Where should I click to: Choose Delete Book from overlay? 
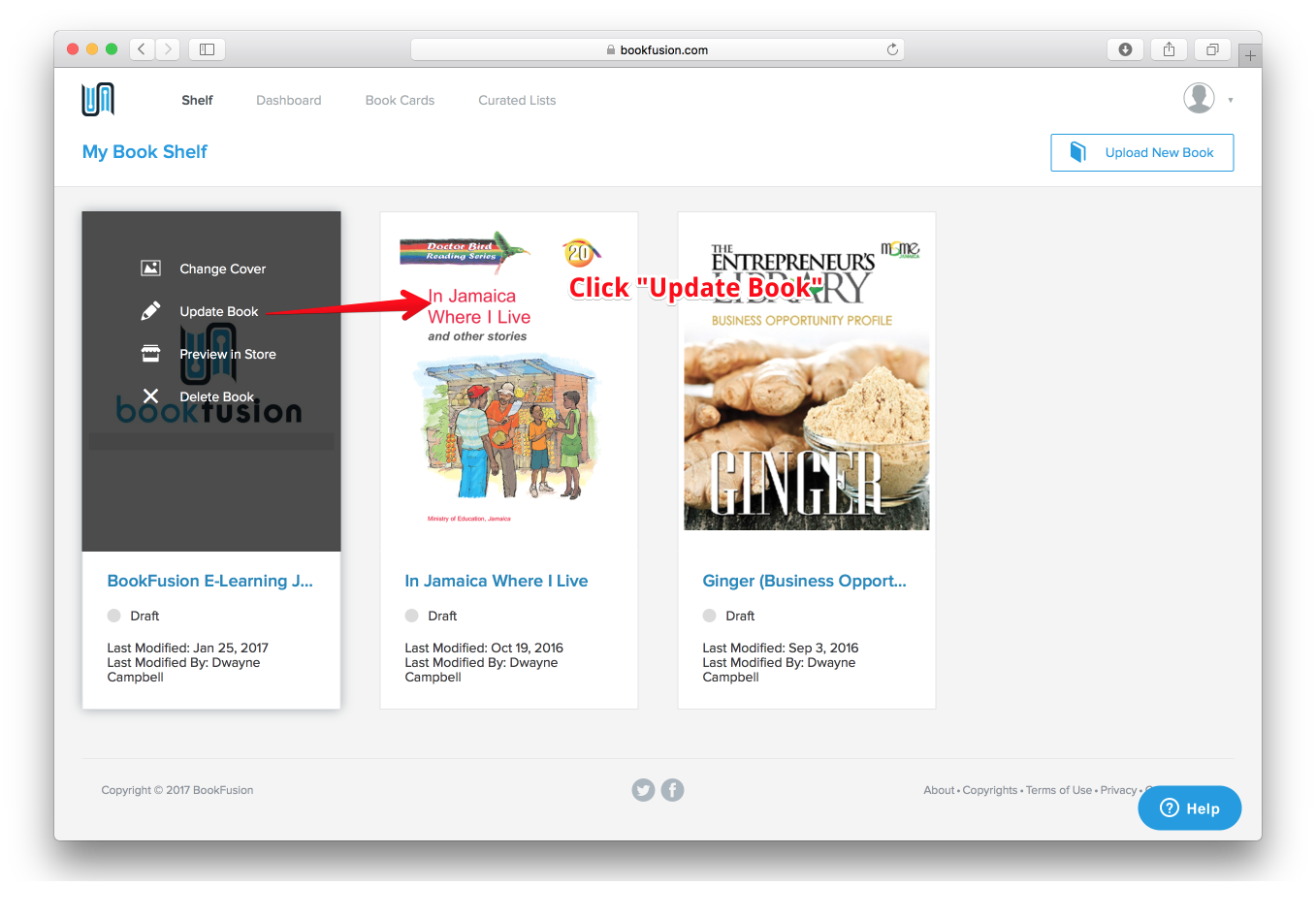coord(216,396)
